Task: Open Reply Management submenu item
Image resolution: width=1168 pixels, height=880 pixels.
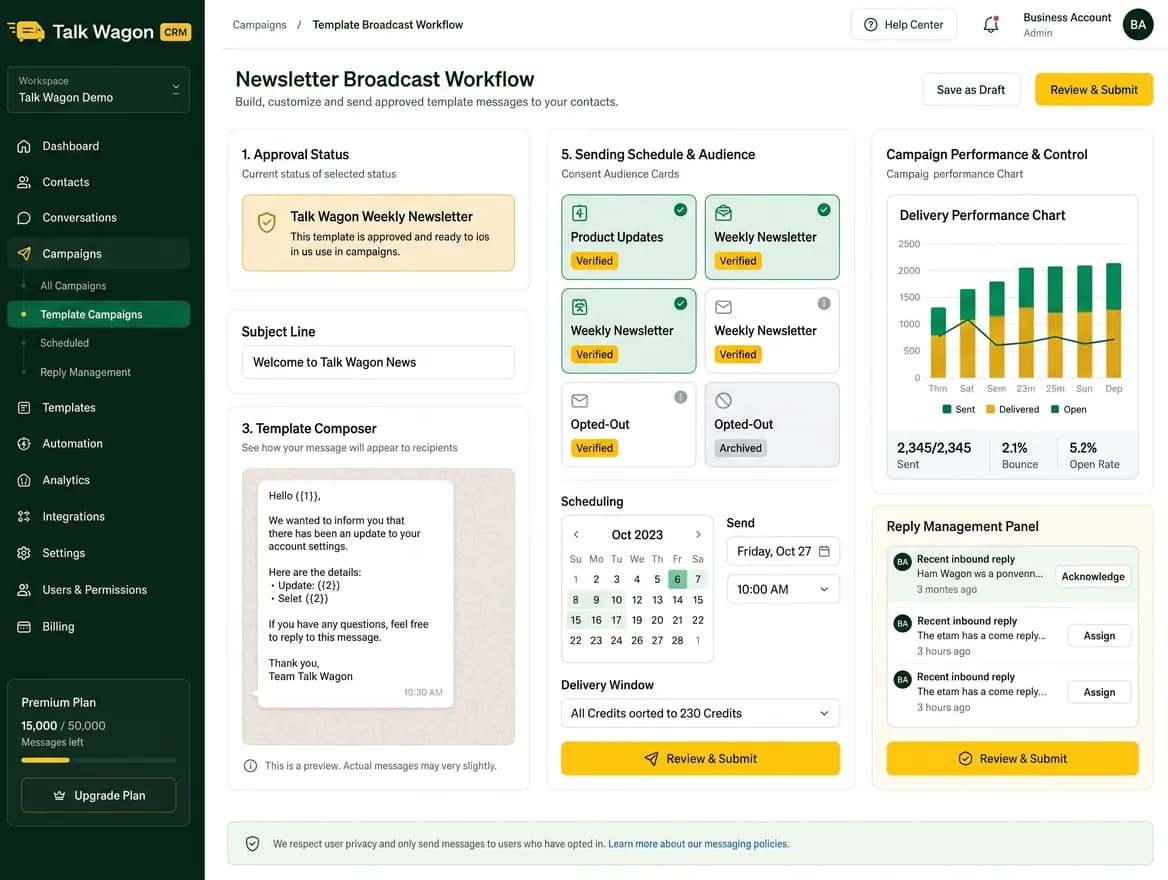Action: point(85,372)
